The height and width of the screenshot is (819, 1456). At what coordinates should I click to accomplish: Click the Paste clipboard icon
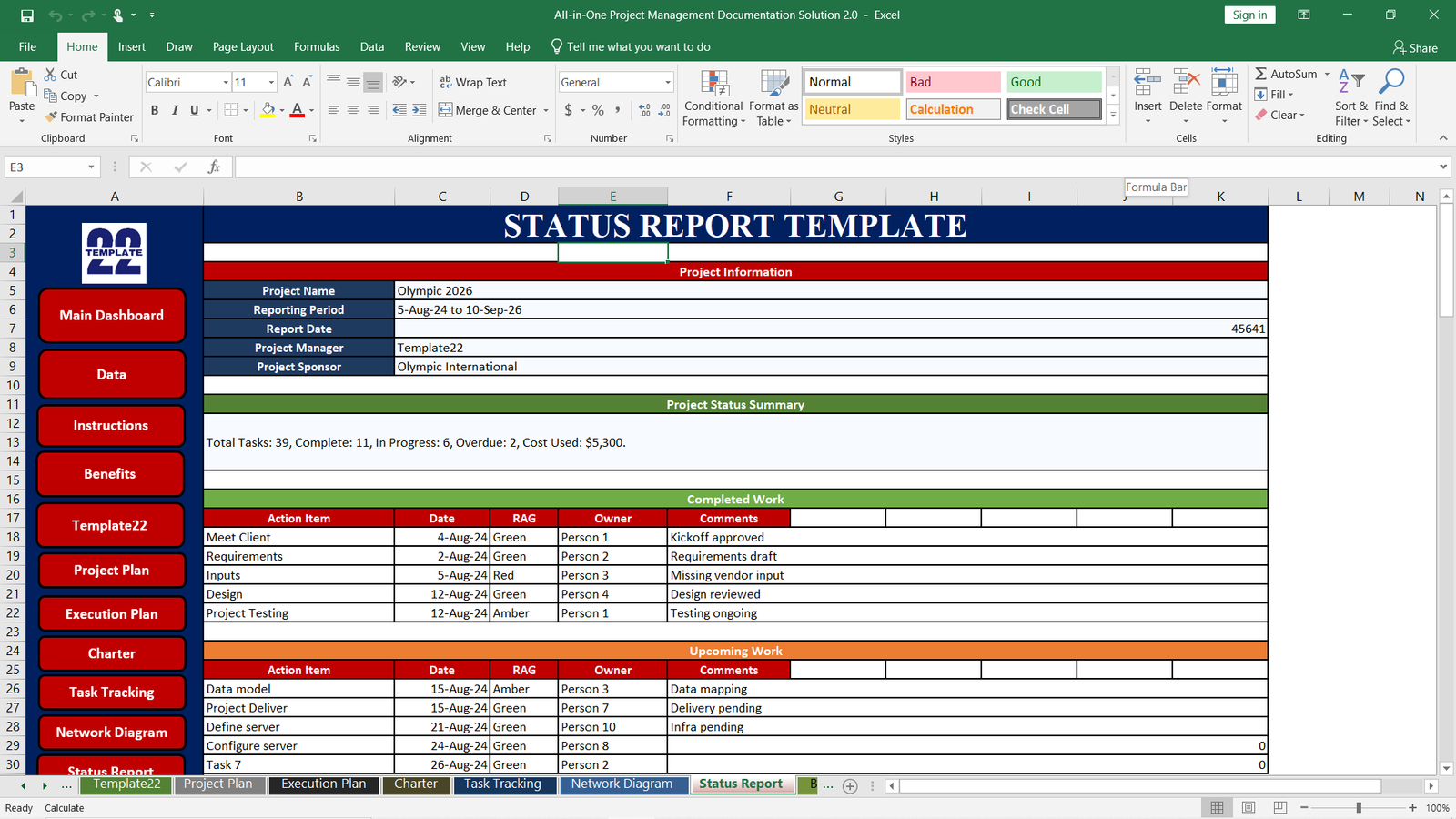[22, 83]
